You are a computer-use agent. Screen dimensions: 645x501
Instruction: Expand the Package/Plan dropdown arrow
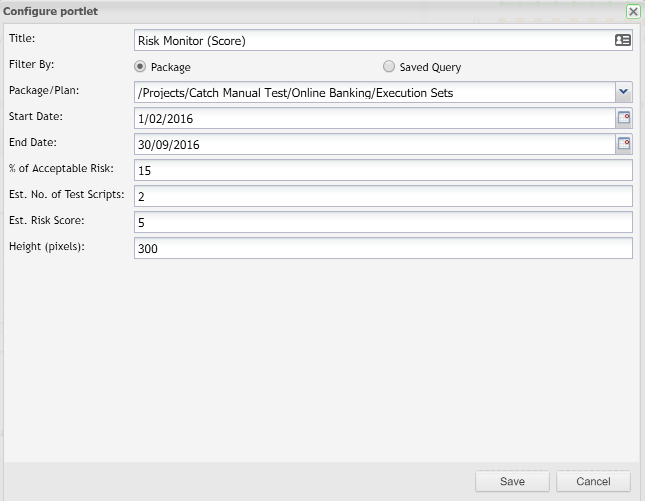[624, 92]
